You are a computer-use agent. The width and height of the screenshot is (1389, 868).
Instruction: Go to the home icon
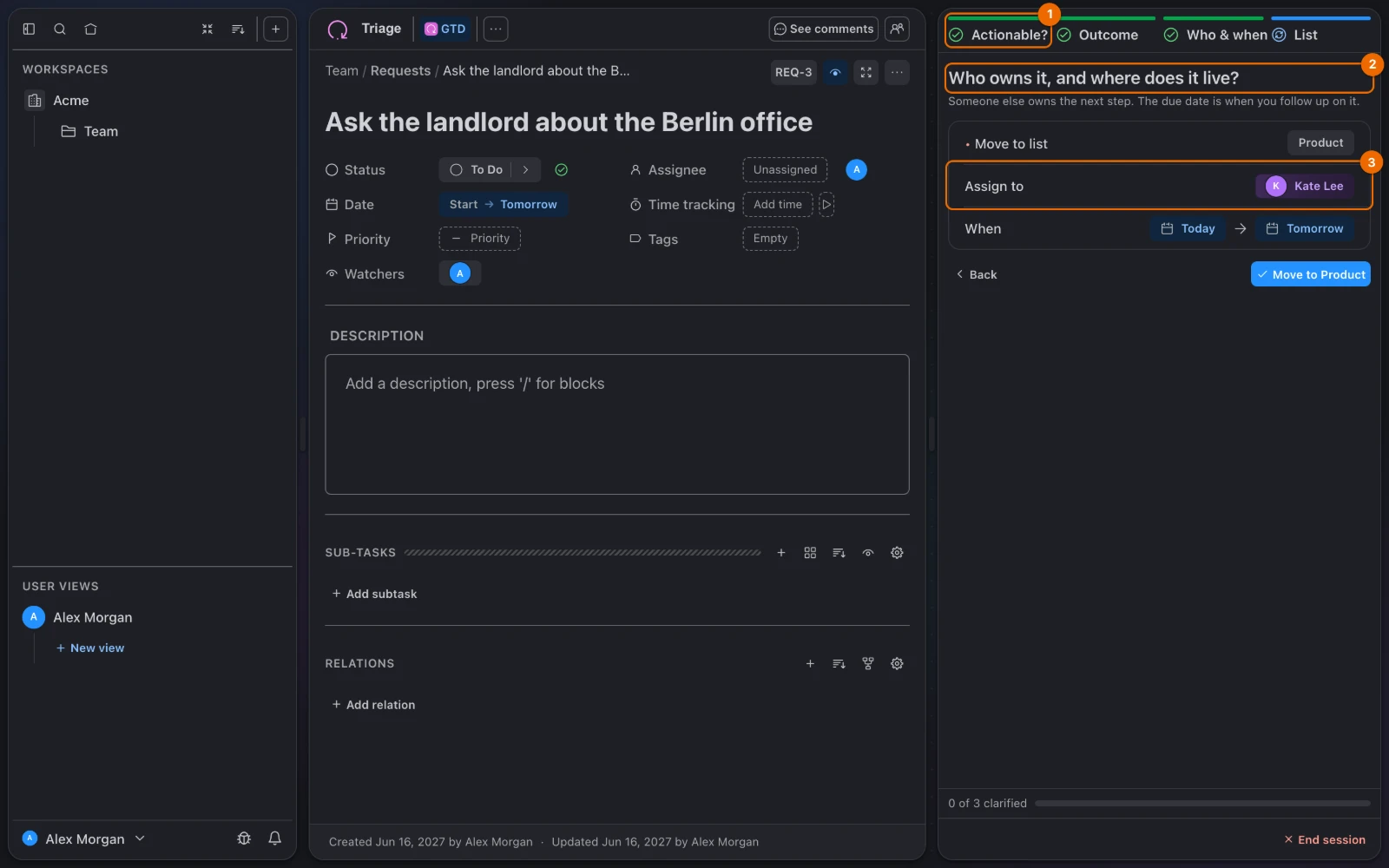[x=90, y=29]
